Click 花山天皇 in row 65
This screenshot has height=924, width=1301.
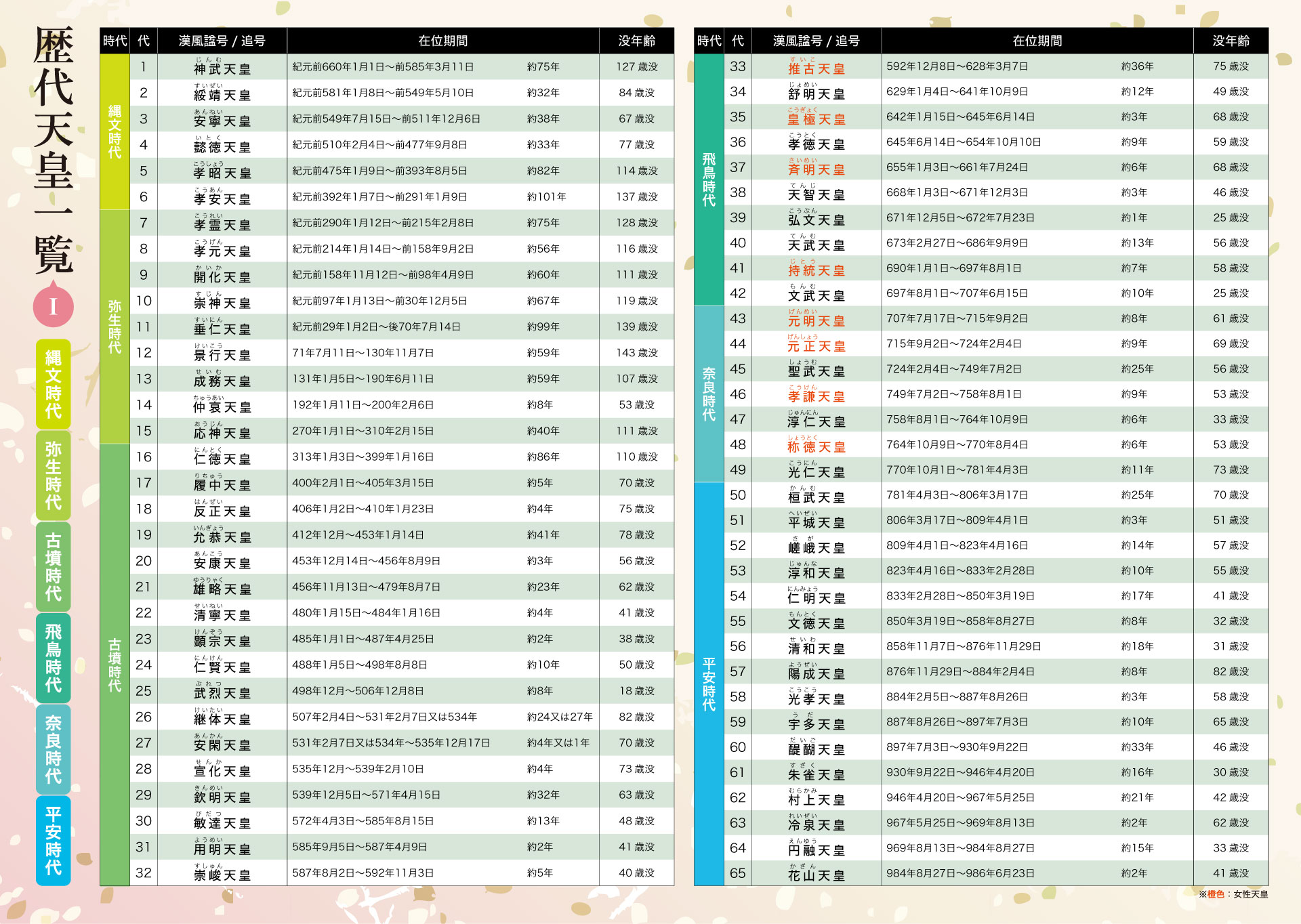pos(817,876)
